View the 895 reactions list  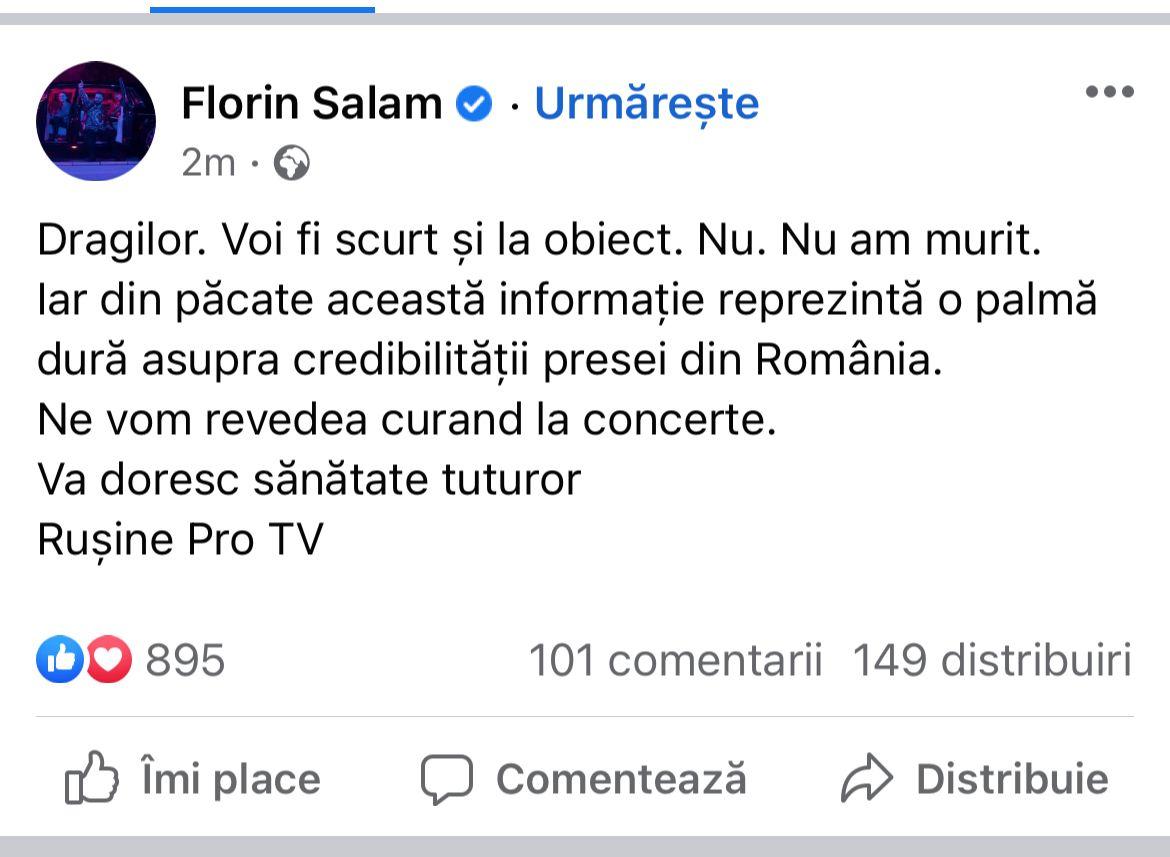point(185,660)
